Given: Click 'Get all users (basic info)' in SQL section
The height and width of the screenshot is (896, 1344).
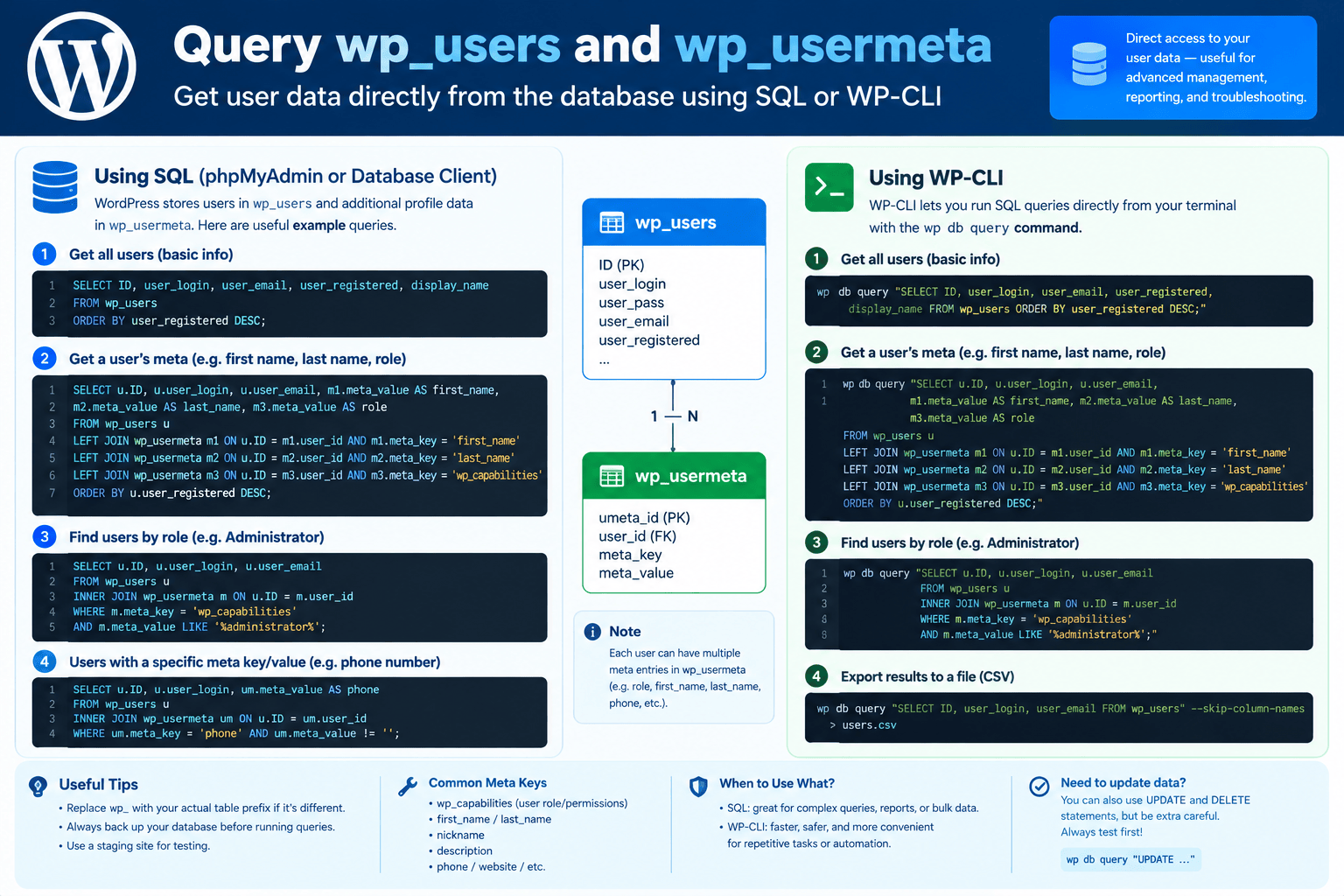Looking at the screenshot, I should pos(151,255).
